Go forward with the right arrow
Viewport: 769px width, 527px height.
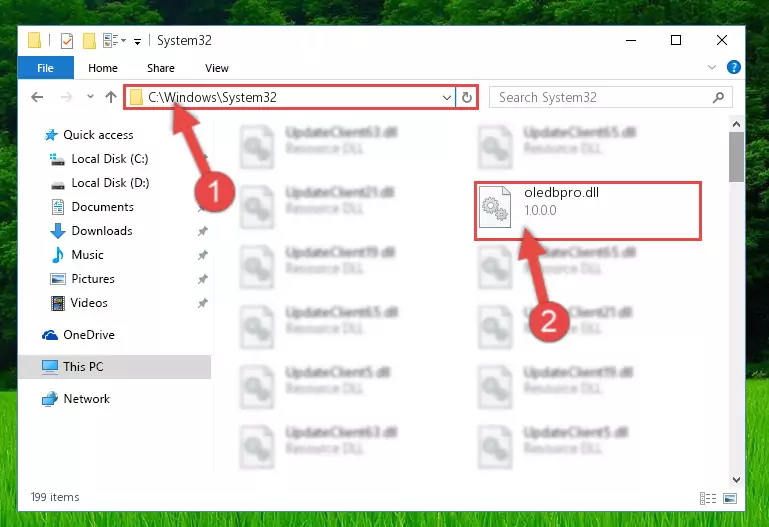pos(66,97)
